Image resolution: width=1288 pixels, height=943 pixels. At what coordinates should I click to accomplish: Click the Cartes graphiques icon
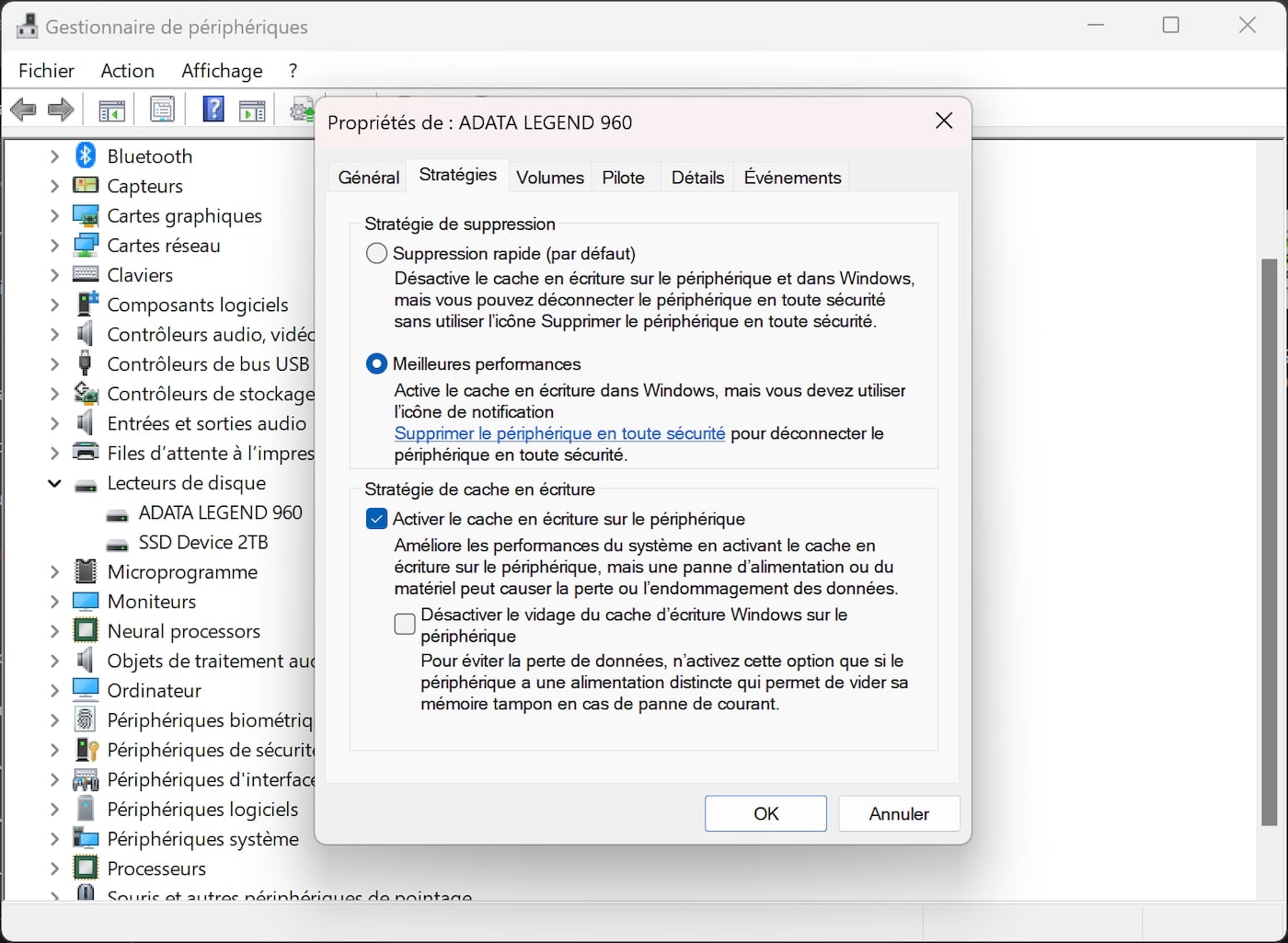pyautogui.click(x=86, y=215)
